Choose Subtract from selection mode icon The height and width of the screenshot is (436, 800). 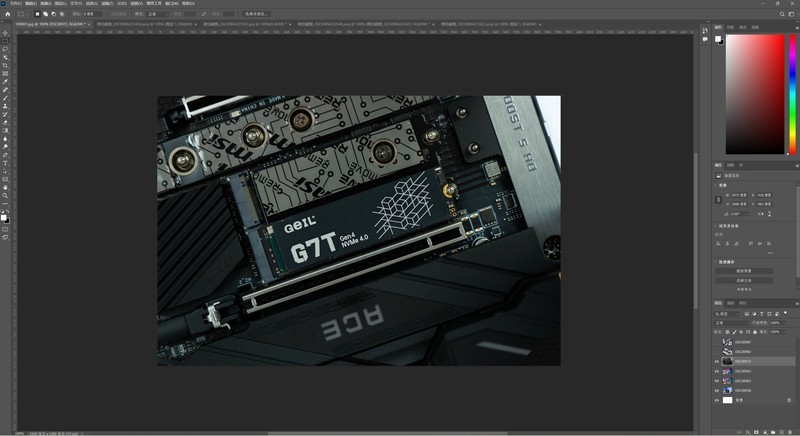[54, 14]
